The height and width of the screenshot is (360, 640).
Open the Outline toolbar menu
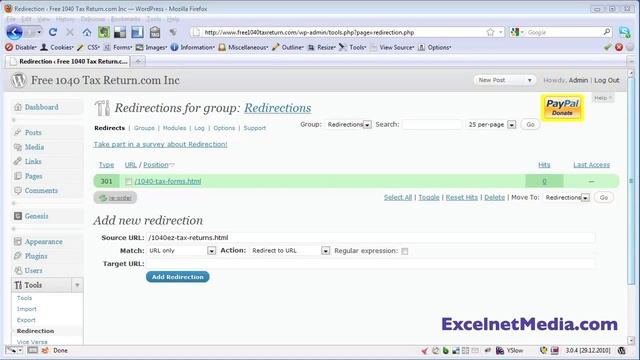(x=288, y=47)
